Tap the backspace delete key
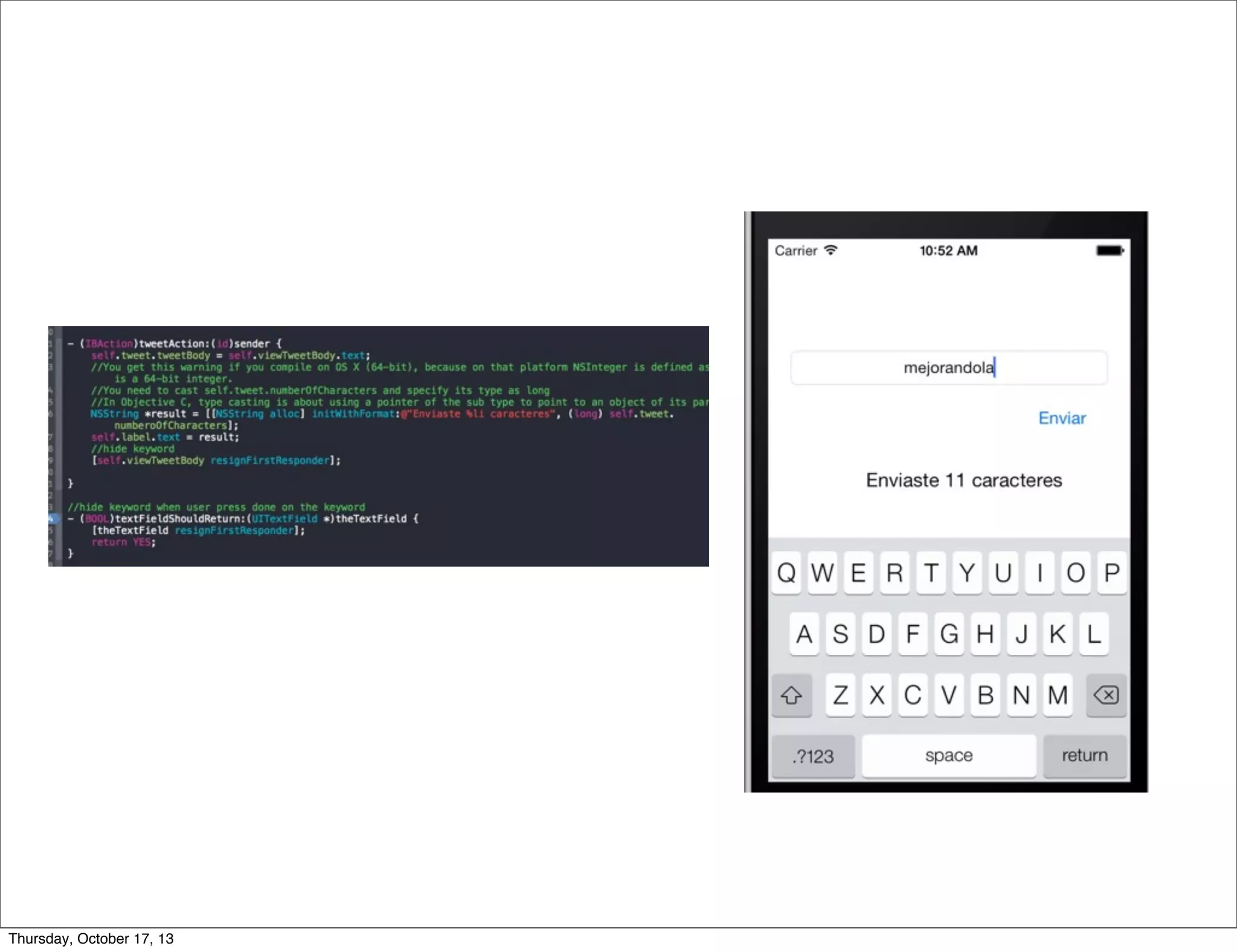Viewport: 1237px width, 952px height. (1106, 695)
